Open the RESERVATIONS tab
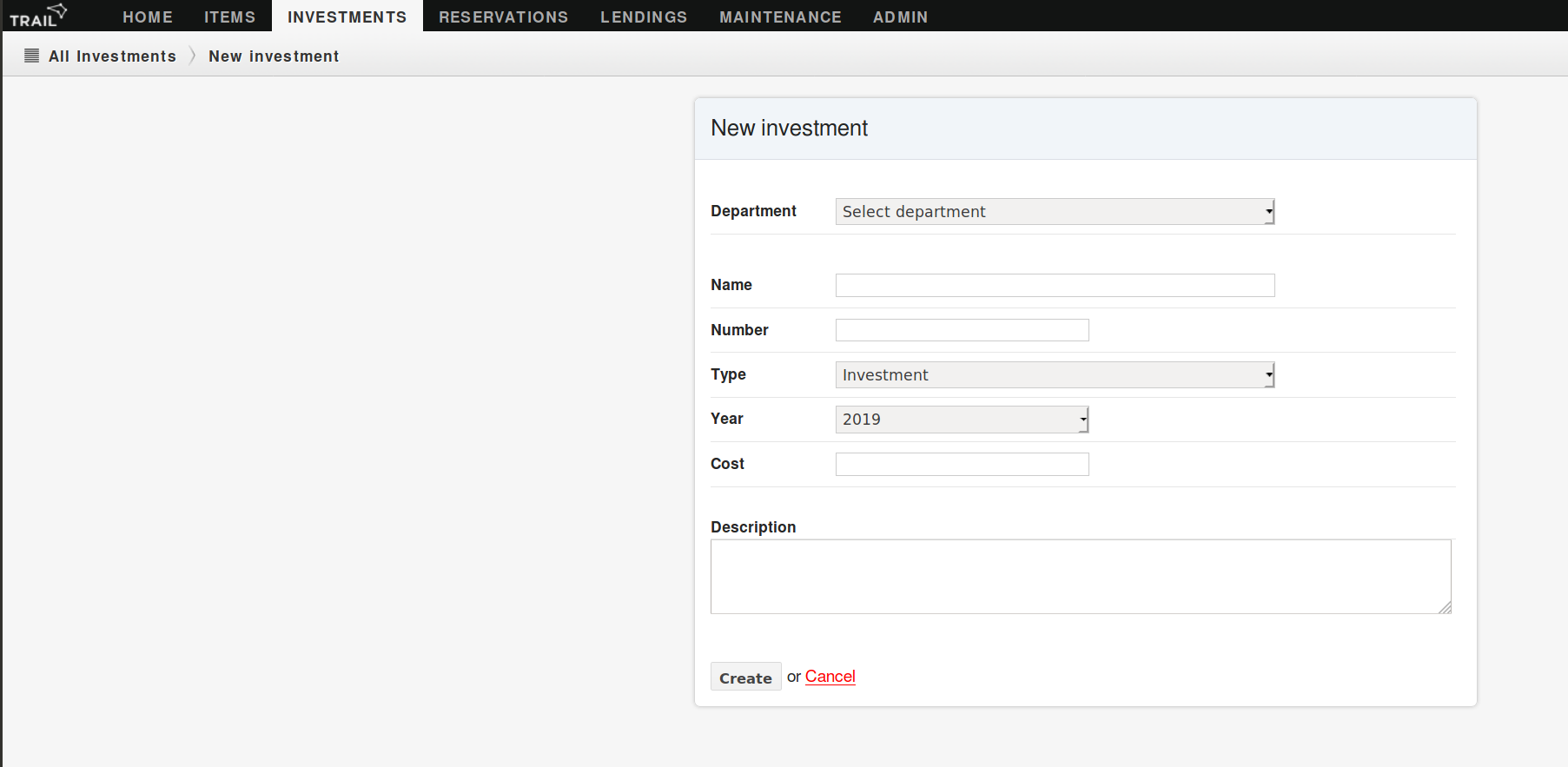 tap(504, 17)
